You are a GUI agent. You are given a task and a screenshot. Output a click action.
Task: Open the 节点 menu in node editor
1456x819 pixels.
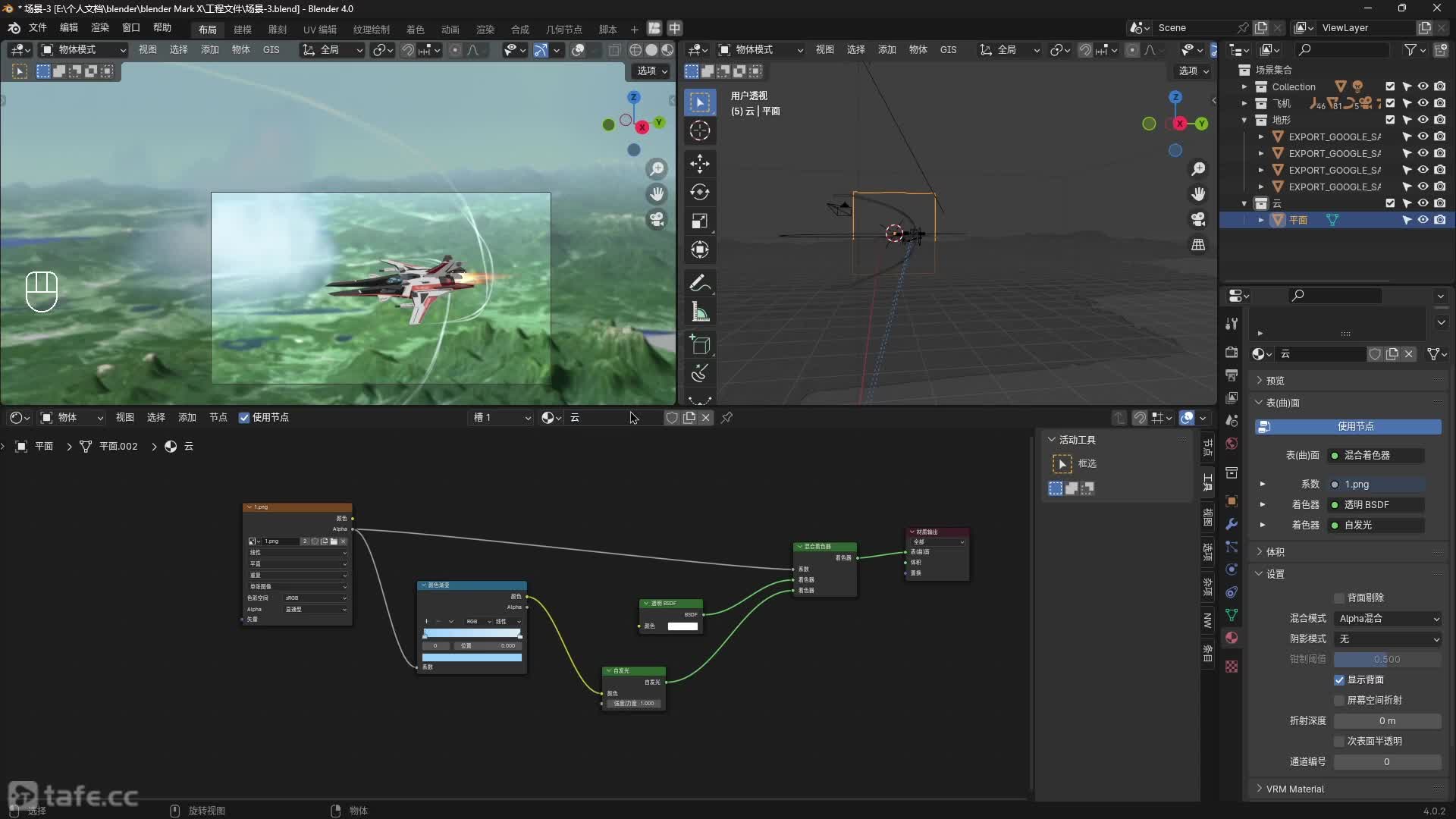click(x=218, y=417)
